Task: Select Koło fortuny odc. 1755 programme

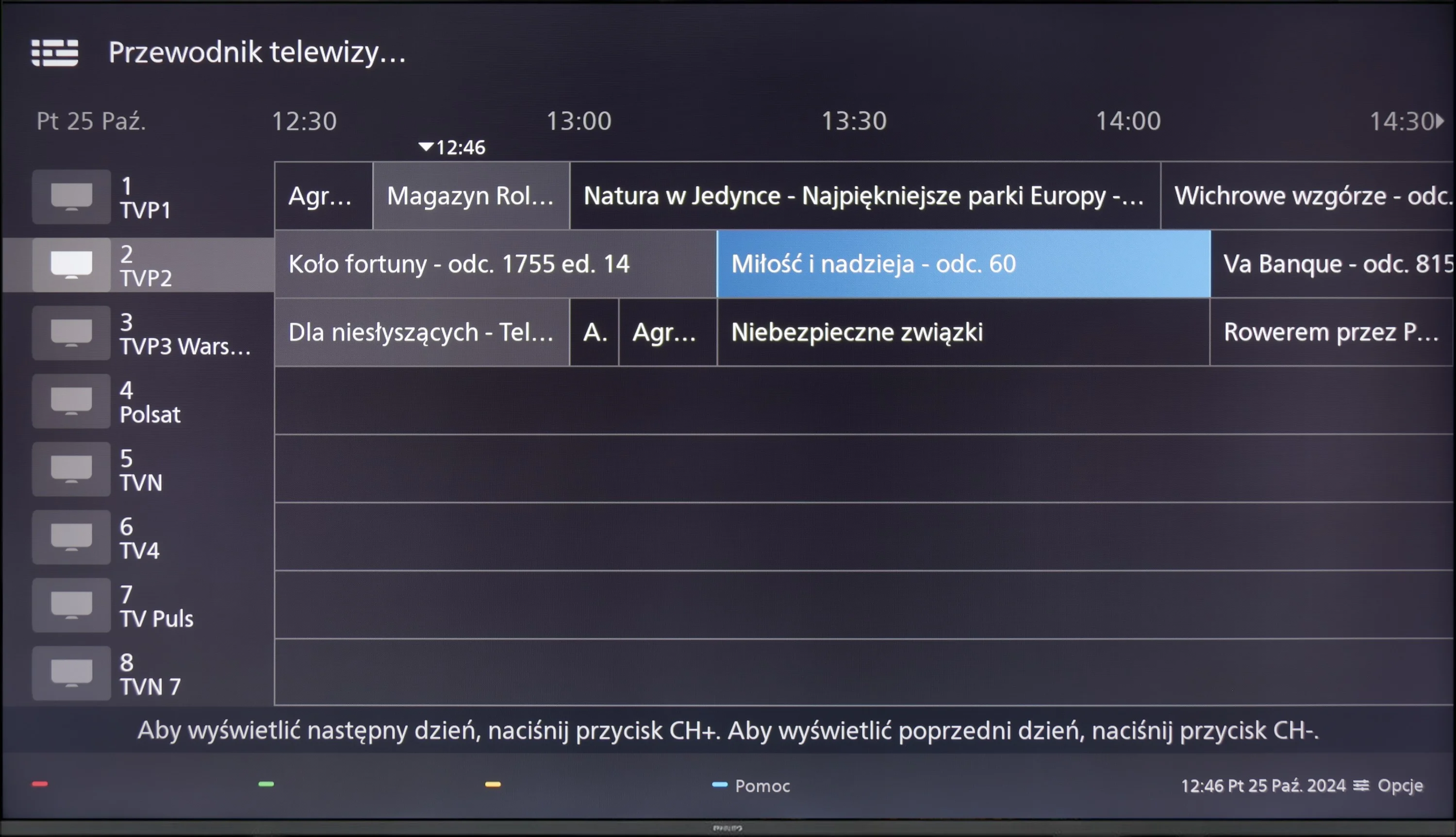Action: tap(496, 265)
